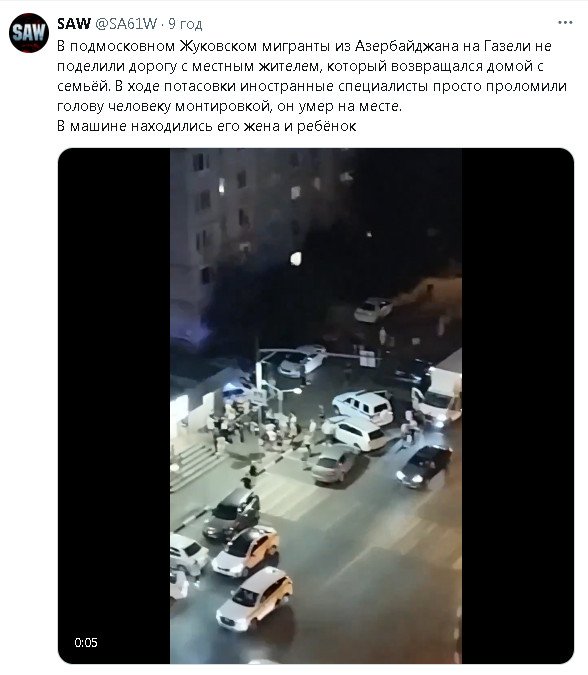
Task: Open the @SA61W handle link
Action: [x=126, y=24]
